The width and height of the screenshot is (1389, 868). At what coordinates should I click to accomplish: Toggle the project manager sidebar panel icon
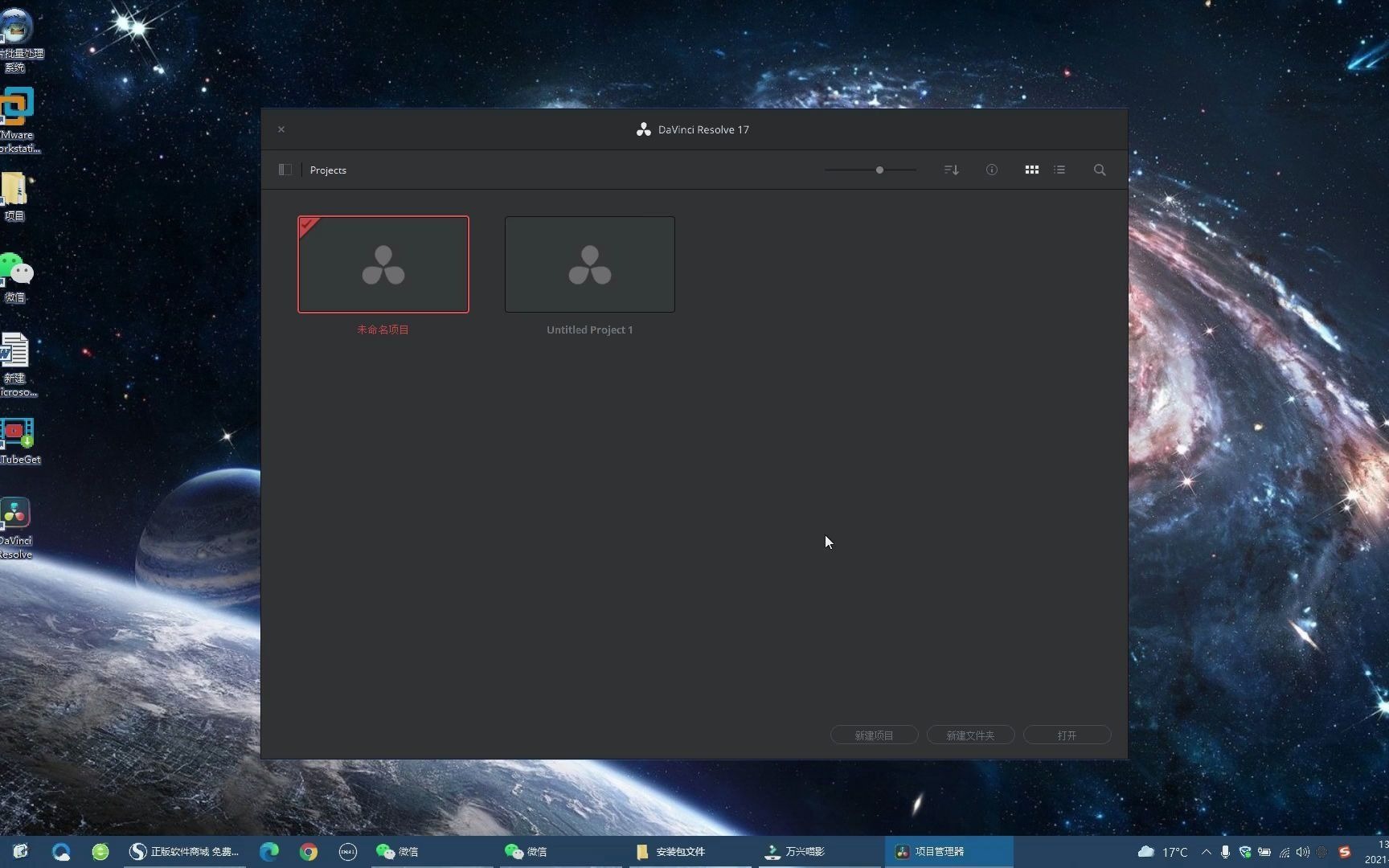(285, 170)
